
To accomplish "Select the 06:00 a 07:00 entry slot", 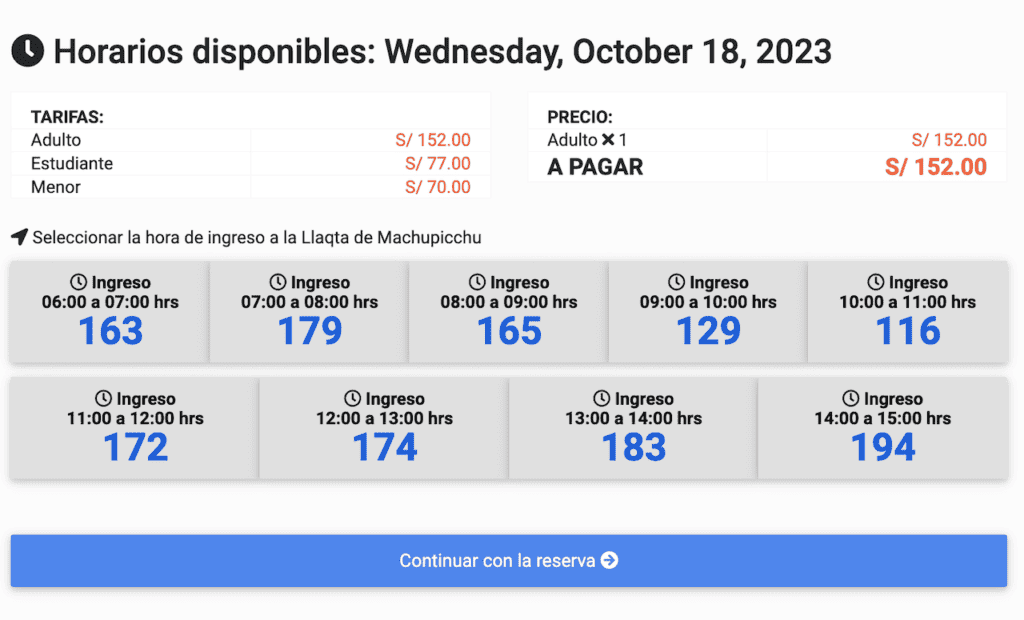I will (110, 312).
